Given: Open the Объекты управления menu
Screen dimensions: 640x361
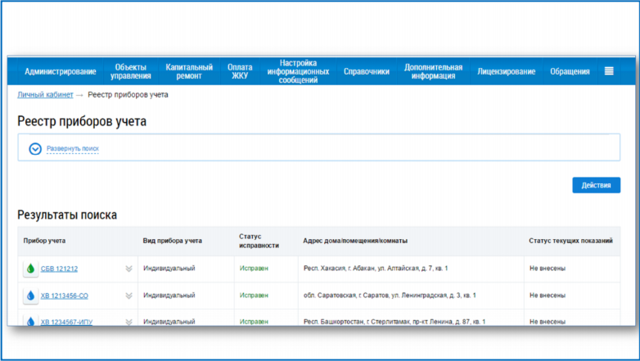Looking at the screenshot, I should [131, 71].
